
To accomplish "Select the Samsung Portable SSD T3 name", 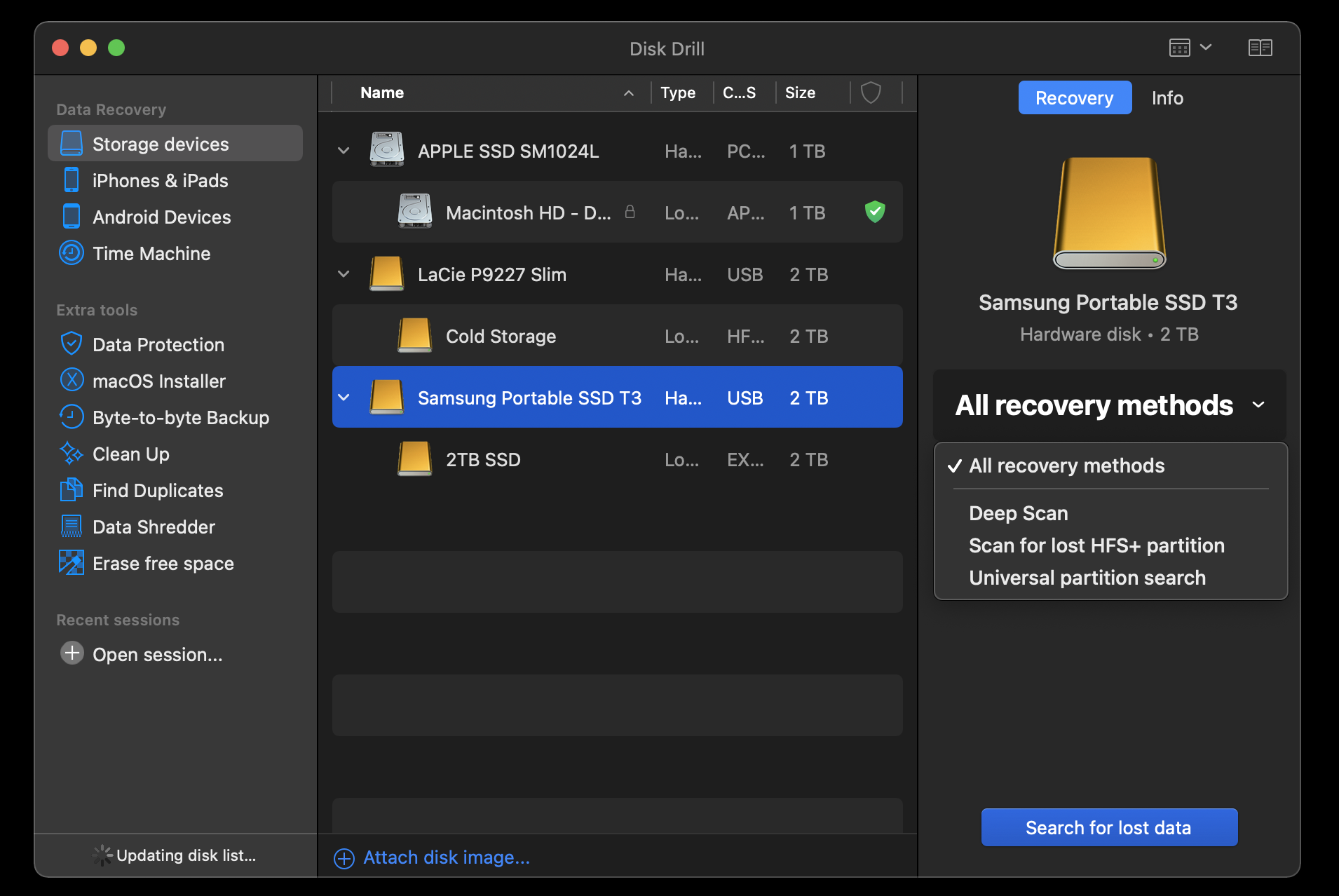I will (x=529, y=398).
